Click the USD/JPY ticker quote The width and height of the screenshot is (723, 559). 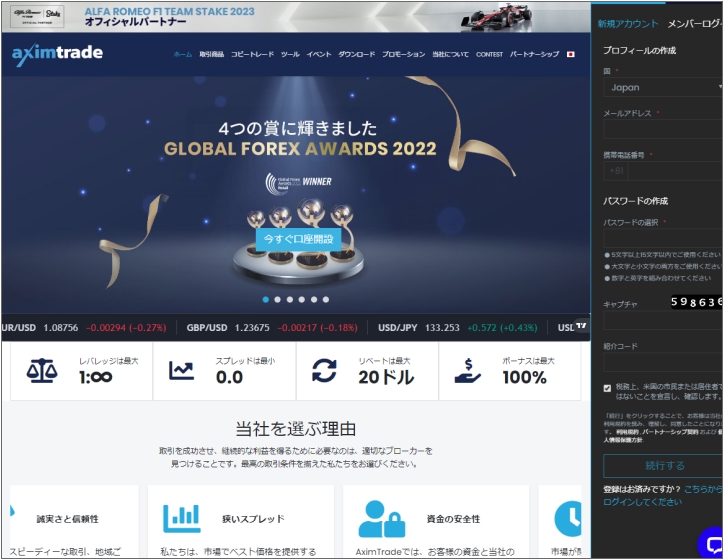coord(457,327)
